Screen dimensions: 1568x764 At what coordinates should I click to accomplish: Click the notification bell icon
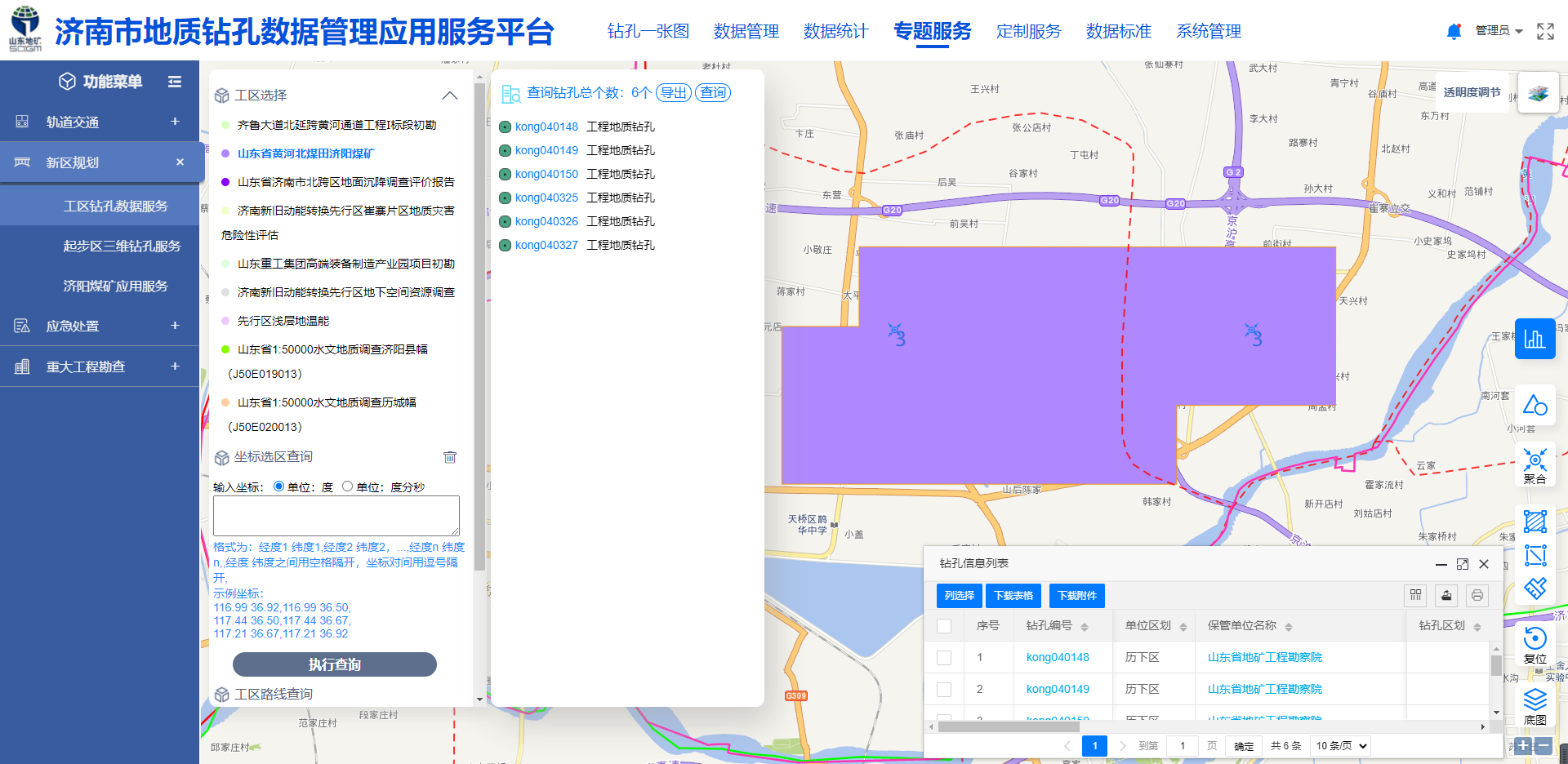[x=1454, y=31]
